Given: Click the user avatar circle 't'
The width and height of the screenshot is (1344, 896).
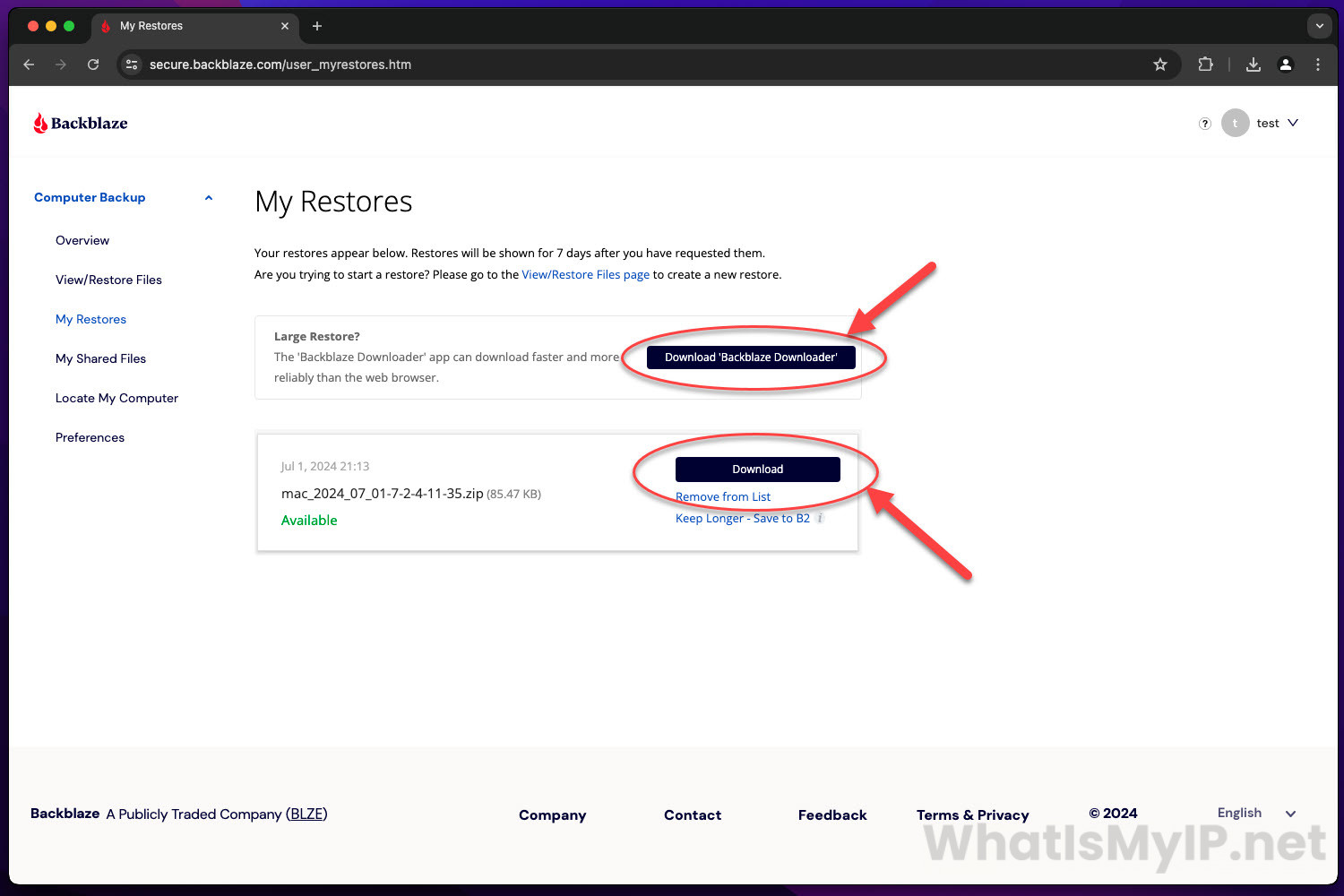Looking at the screenshot, I should (x=1235, y=124).
